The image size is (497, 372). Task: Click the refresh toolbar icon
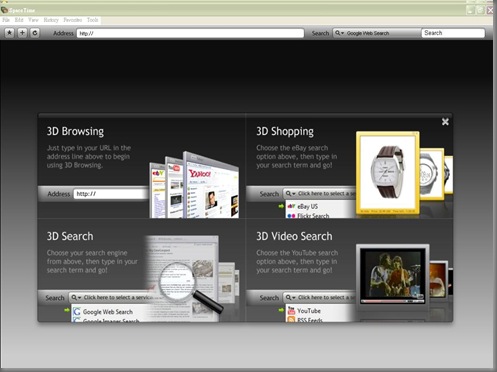(35, 33)
